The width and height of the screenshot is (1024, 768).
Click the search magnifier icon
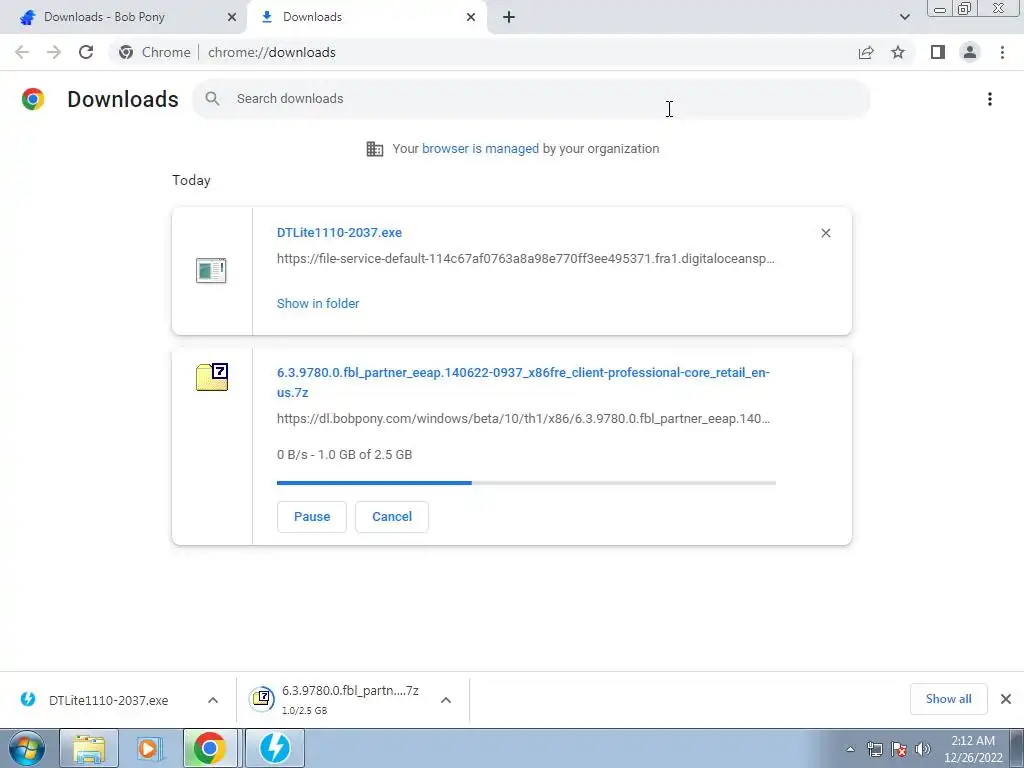212,99
